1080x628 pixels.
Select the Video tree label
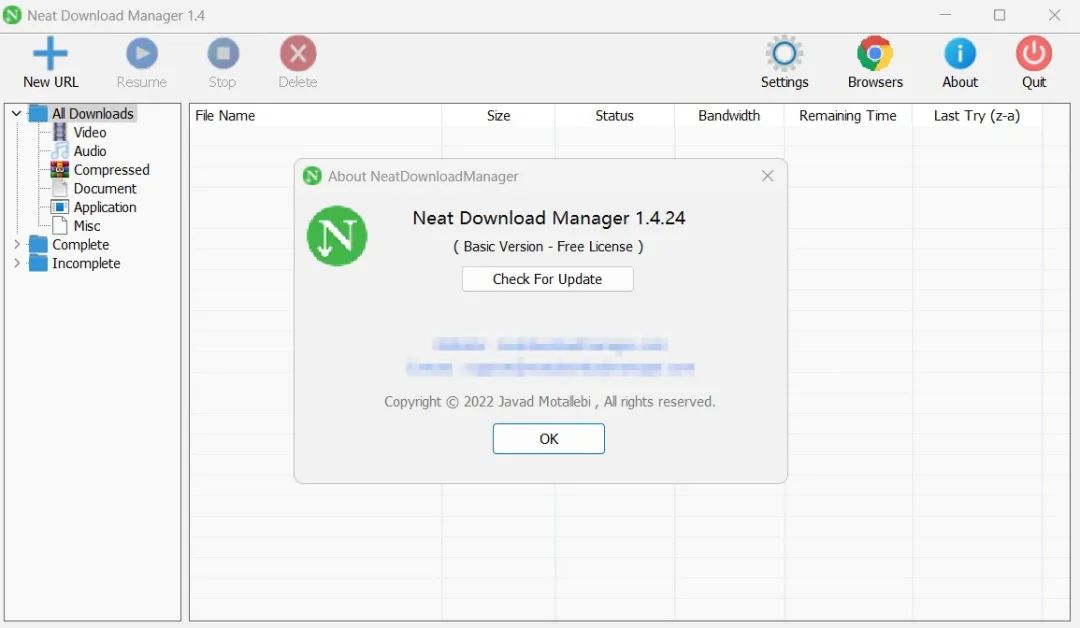(90, 132)
